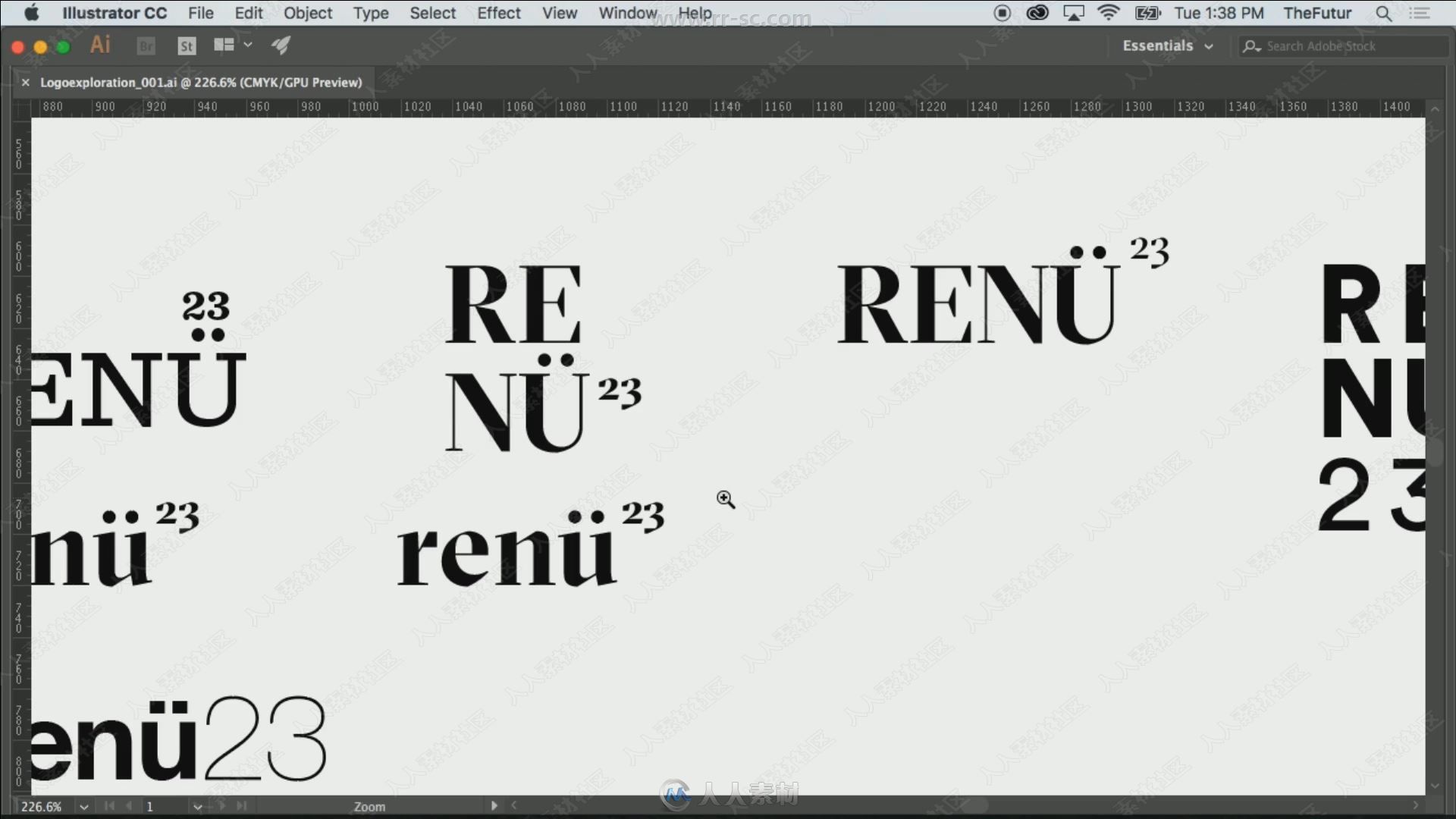Toggle the document CMYK color mode
Viewport: 1456px width, 819px height.
point(201,13)
